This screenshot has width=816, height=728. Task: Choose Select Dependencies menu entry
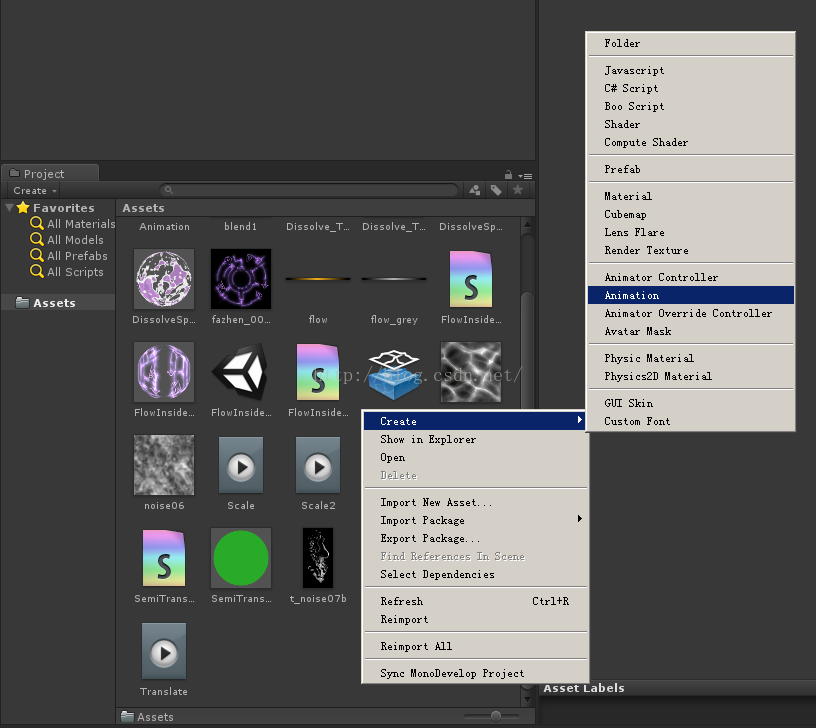[475, 574]
